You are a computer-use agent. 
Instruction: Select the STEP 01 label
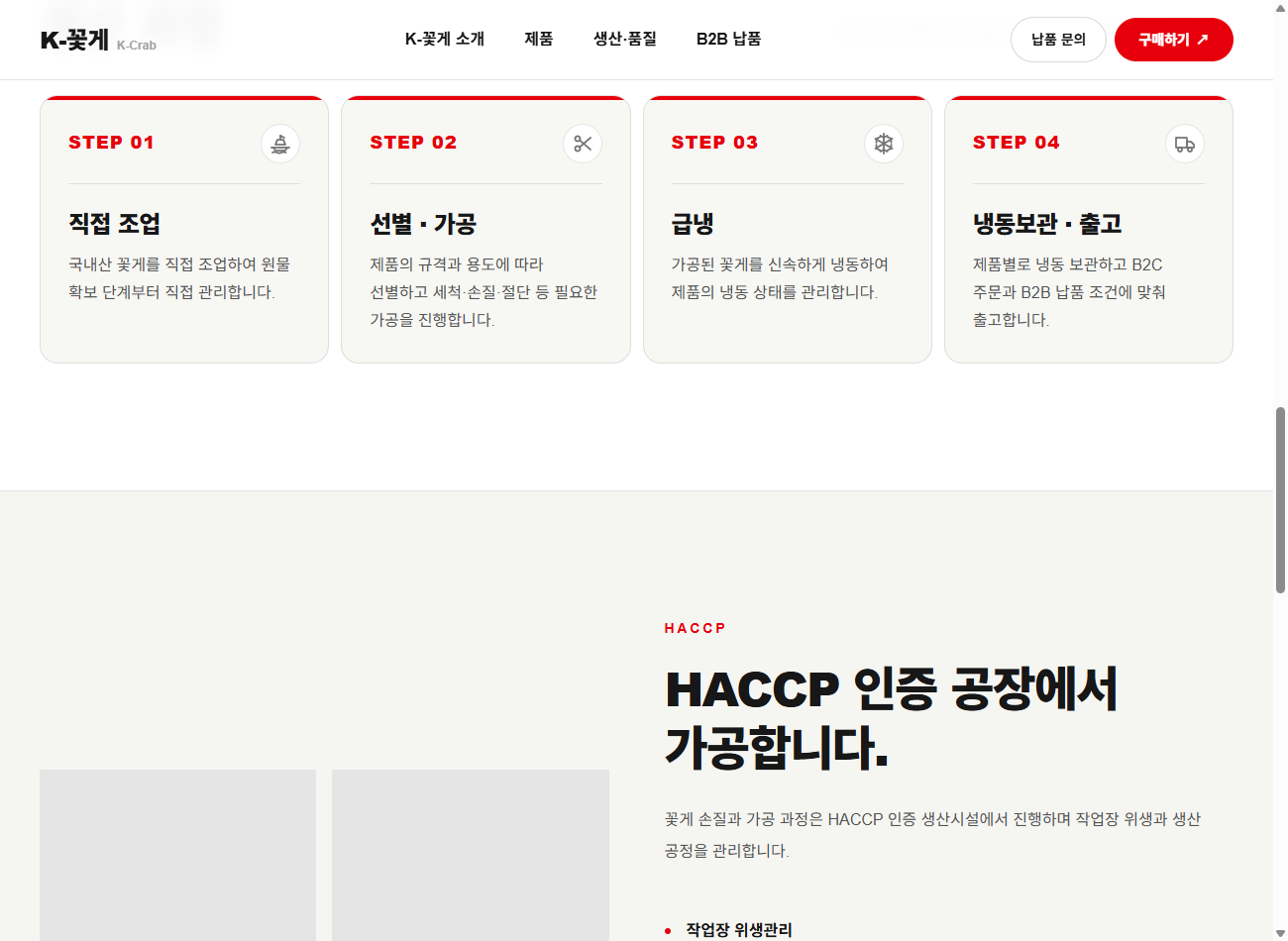tap(111, 143)
